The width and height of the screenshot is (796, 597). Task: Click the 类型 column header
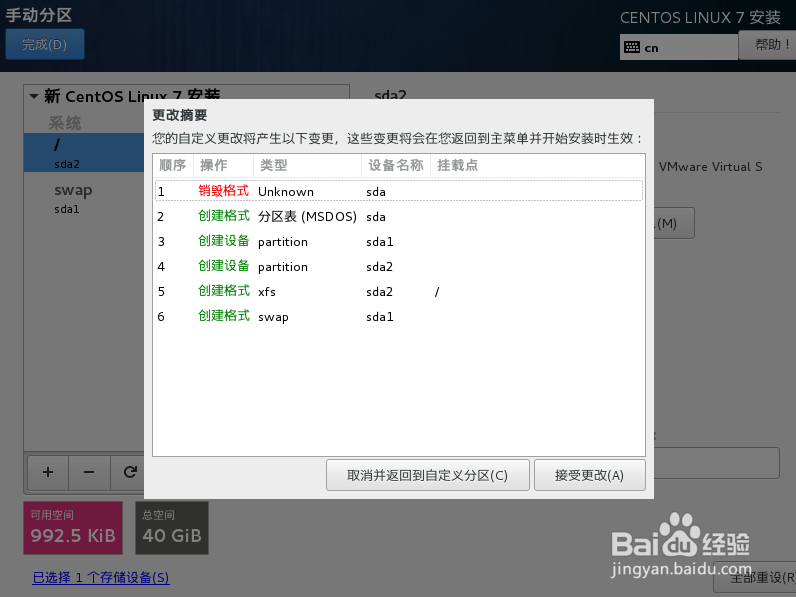click(x=307, y=165)
